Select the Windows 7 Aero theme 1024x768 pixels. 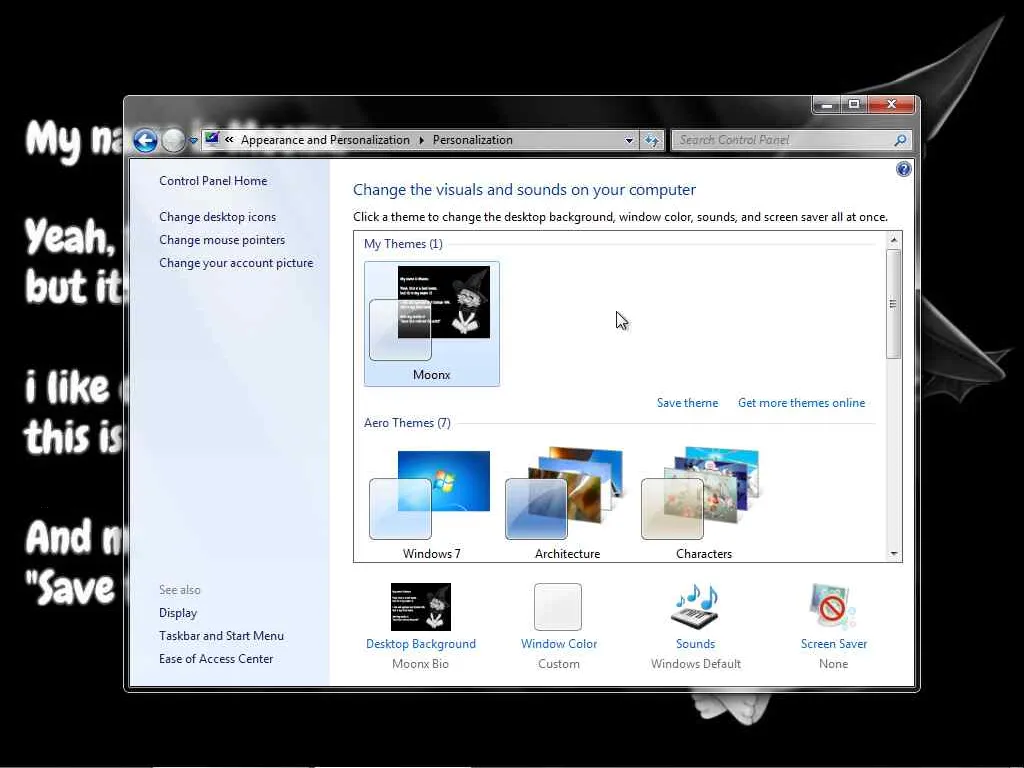pos(432,503)
